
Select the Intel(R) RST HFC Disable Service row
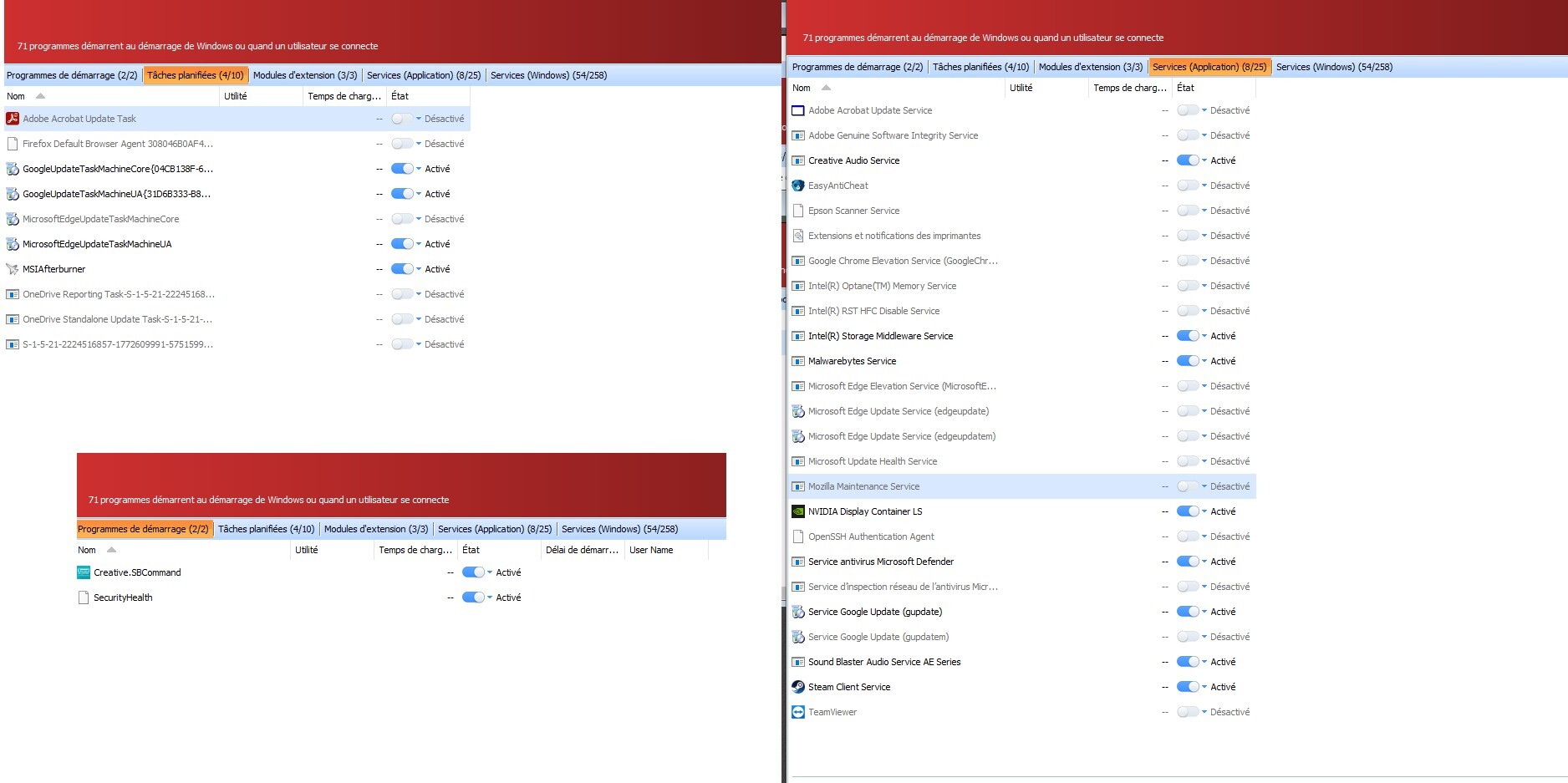1021,311
